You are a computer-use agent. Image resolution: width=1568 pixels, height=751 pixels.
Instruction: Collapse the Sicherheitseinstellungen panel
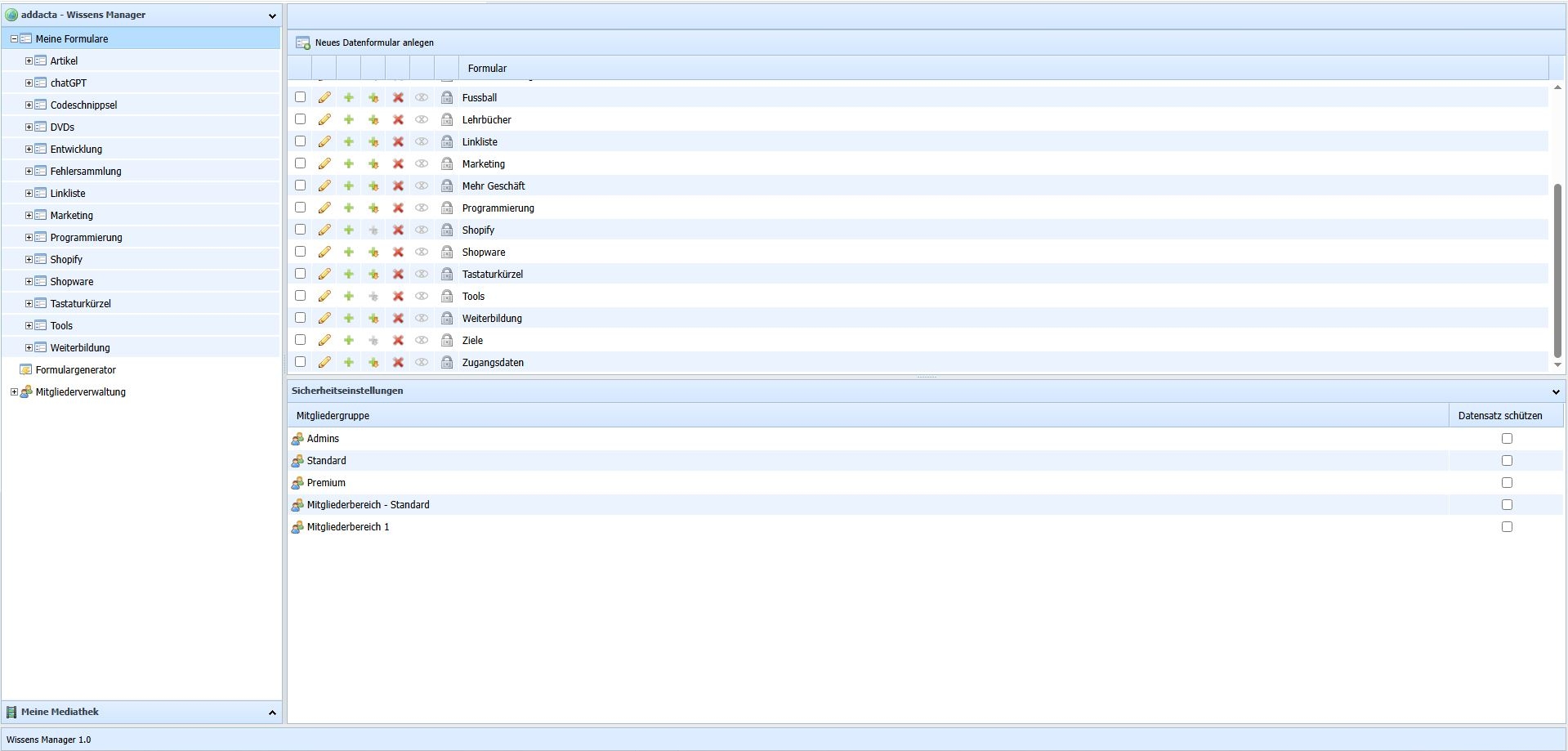[1556, 391]
